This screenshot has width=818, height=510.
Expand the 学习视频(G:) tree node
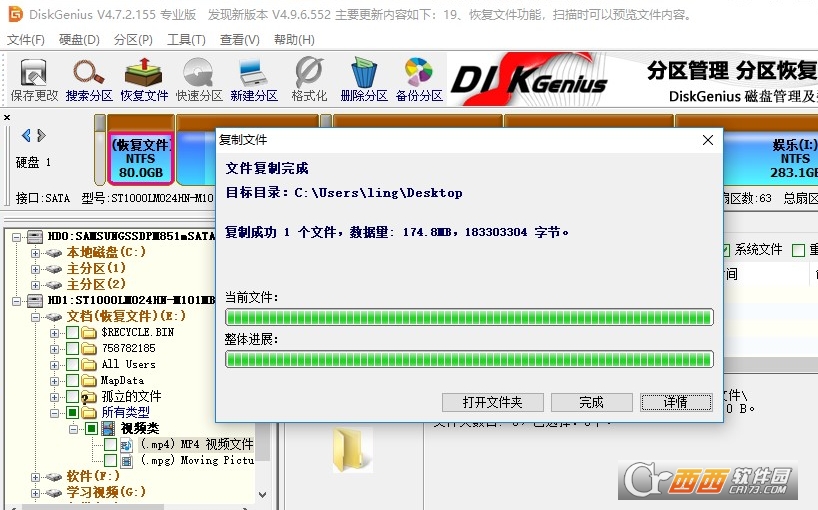[35, 493]
